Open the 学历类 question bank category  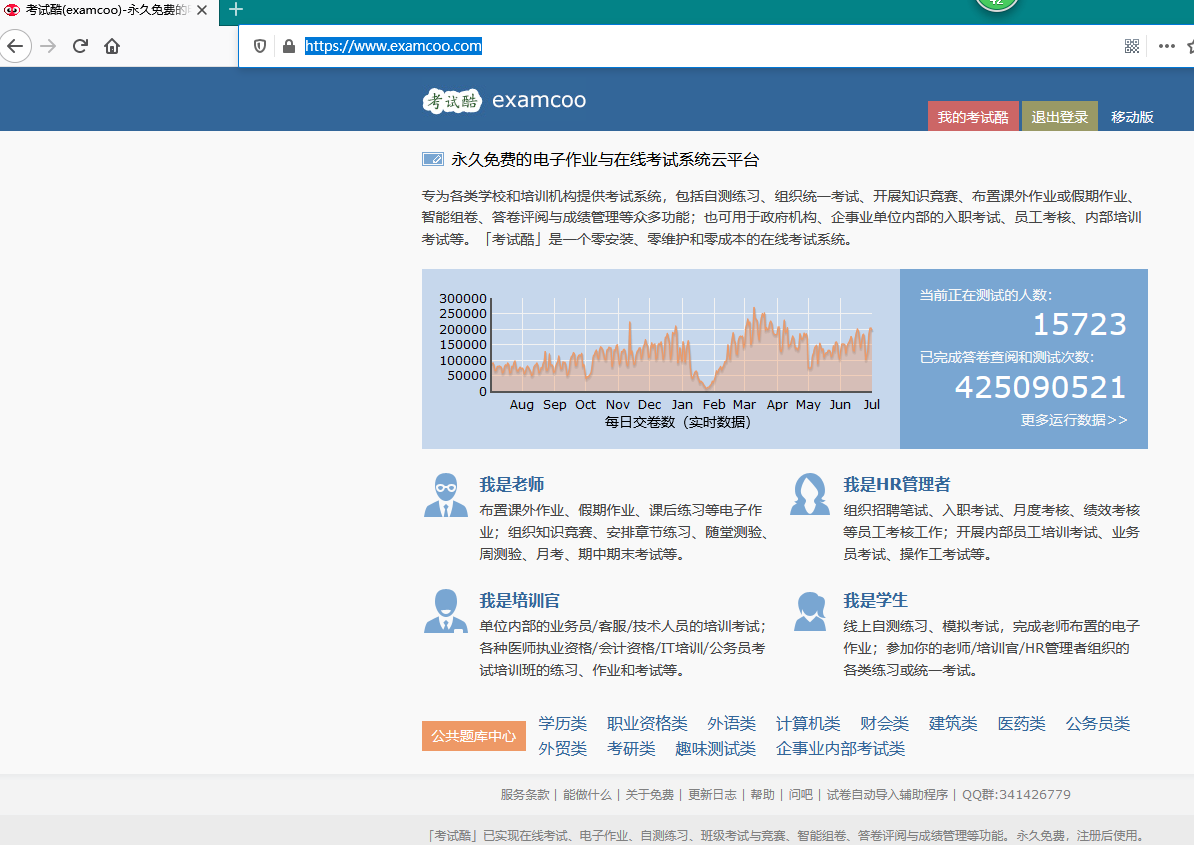[x=563, y=723]
